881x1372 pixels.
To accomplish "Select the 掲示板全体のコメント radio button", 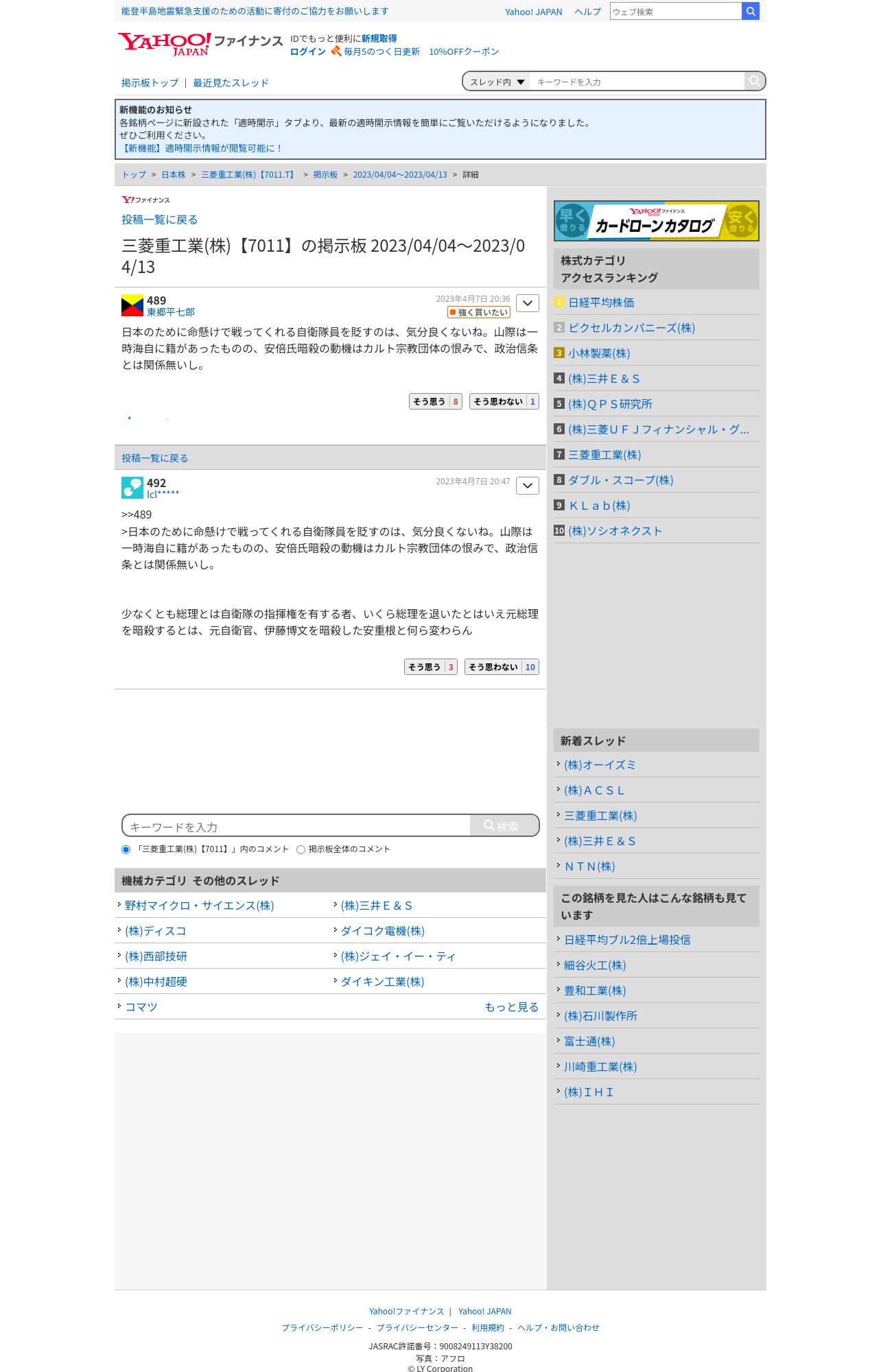I will pos(301,849).
